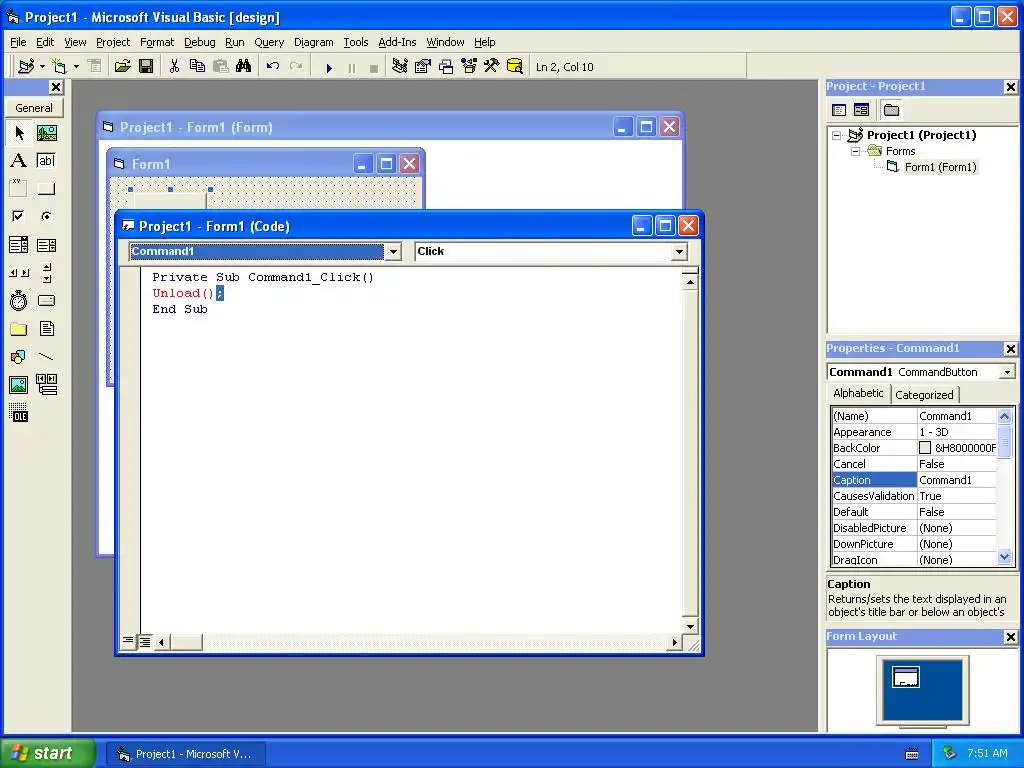The width and height of the screenshot is (1024, 768).
Task: Select the CheckBox control in toolbox
Action: coord(19,216)
